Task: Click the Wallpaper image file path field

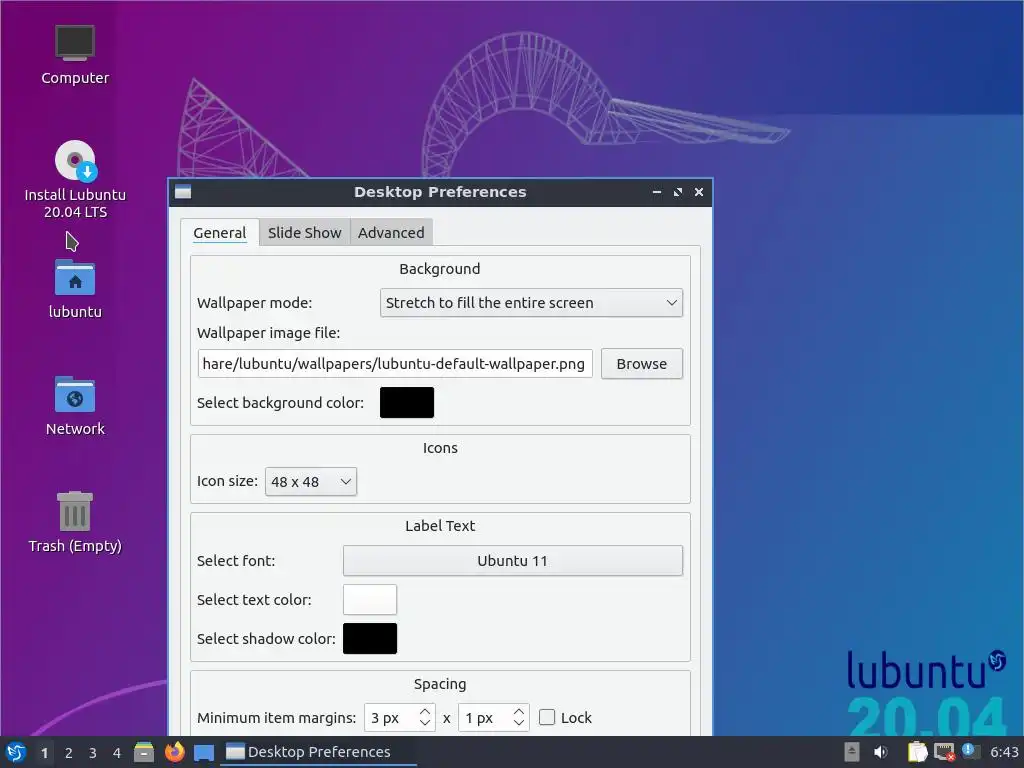Action: [x=395, y=364]
